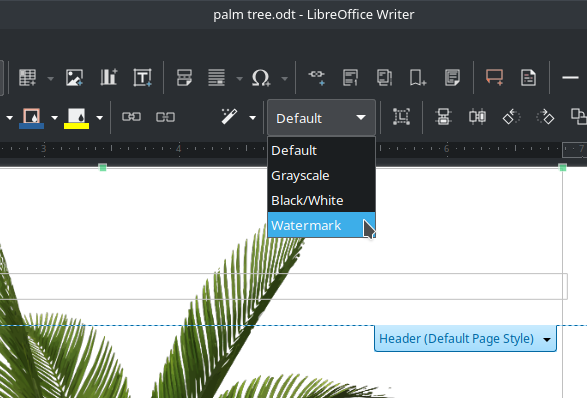This screenshot has height=398, width=587.
Task: Click the Track Changes document icon
Action: tap(528, 78)
